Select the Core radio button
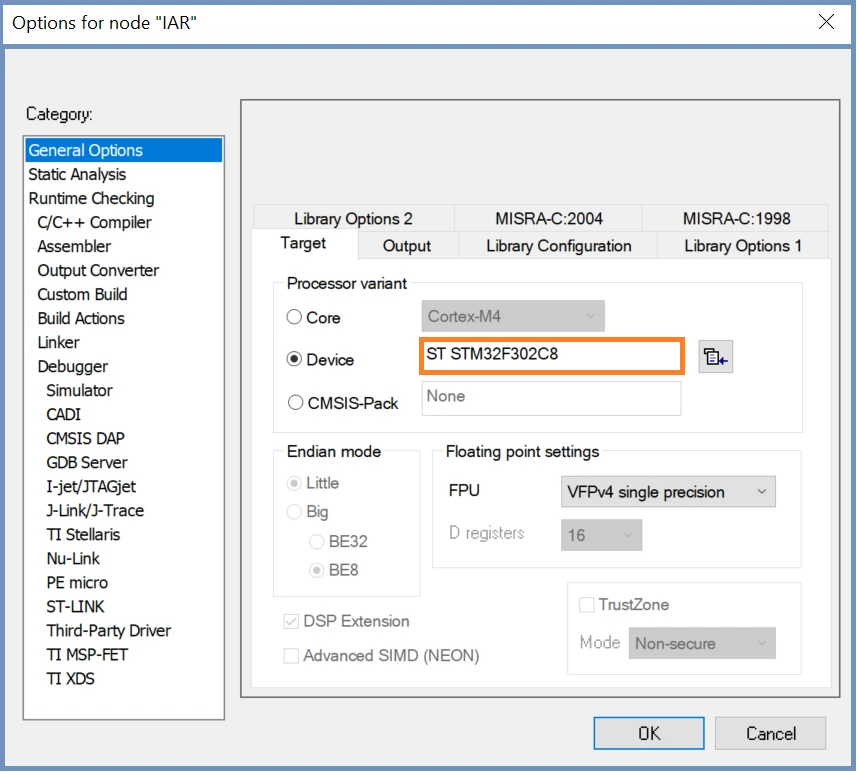Screen dimensions: 858x775 coord(294,317)
